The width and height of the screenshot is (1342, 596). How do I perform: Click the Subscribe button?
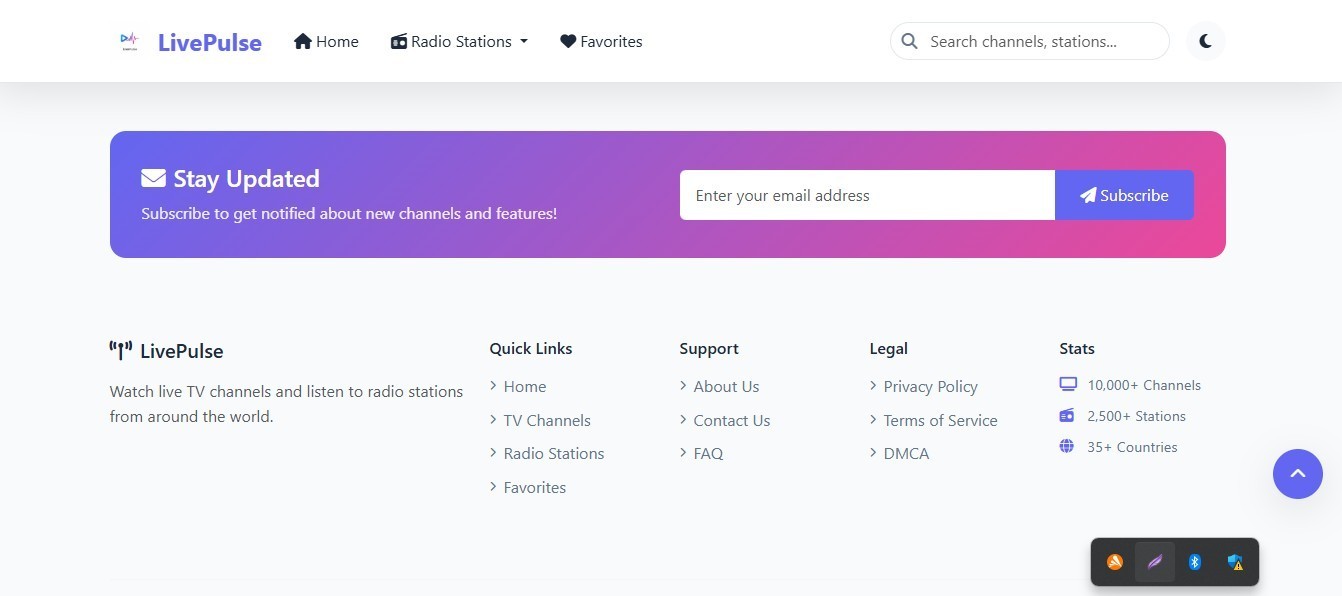pyautogui.click(x=1124, y=195)
